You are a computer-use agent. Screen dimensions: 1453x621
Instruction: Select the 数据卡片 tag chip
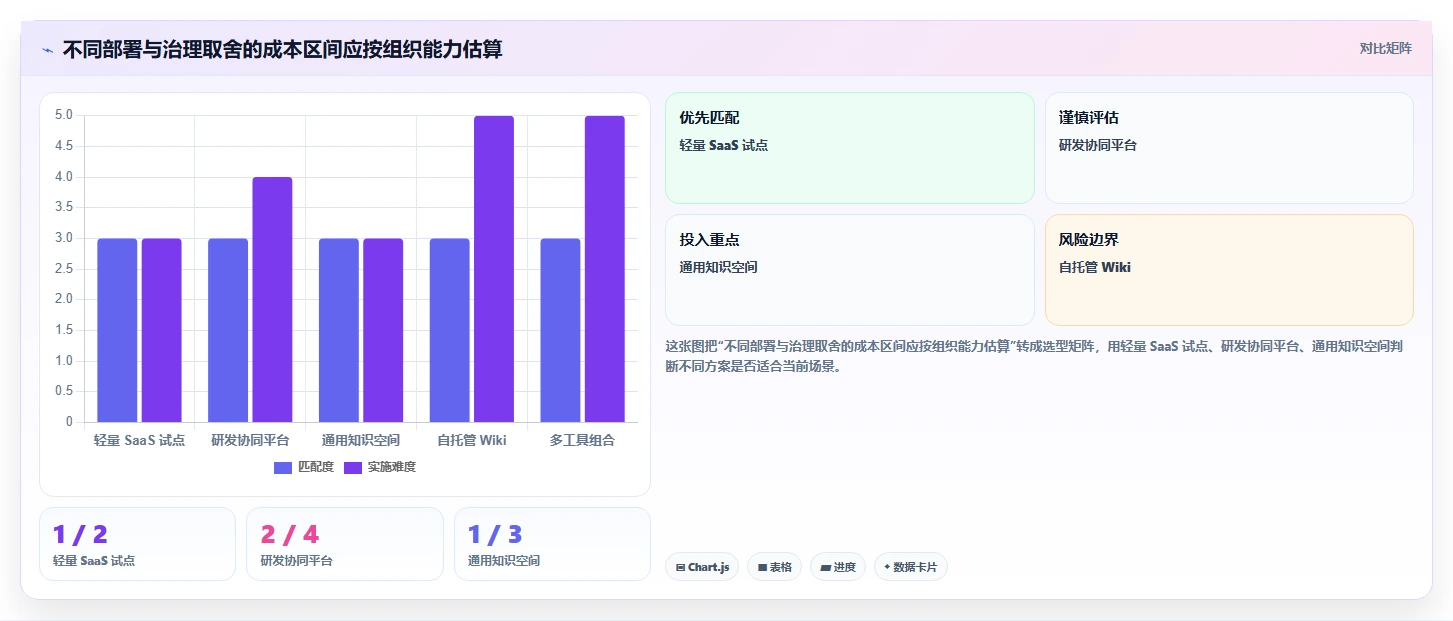pyautogui.click(x=910, y=567)
